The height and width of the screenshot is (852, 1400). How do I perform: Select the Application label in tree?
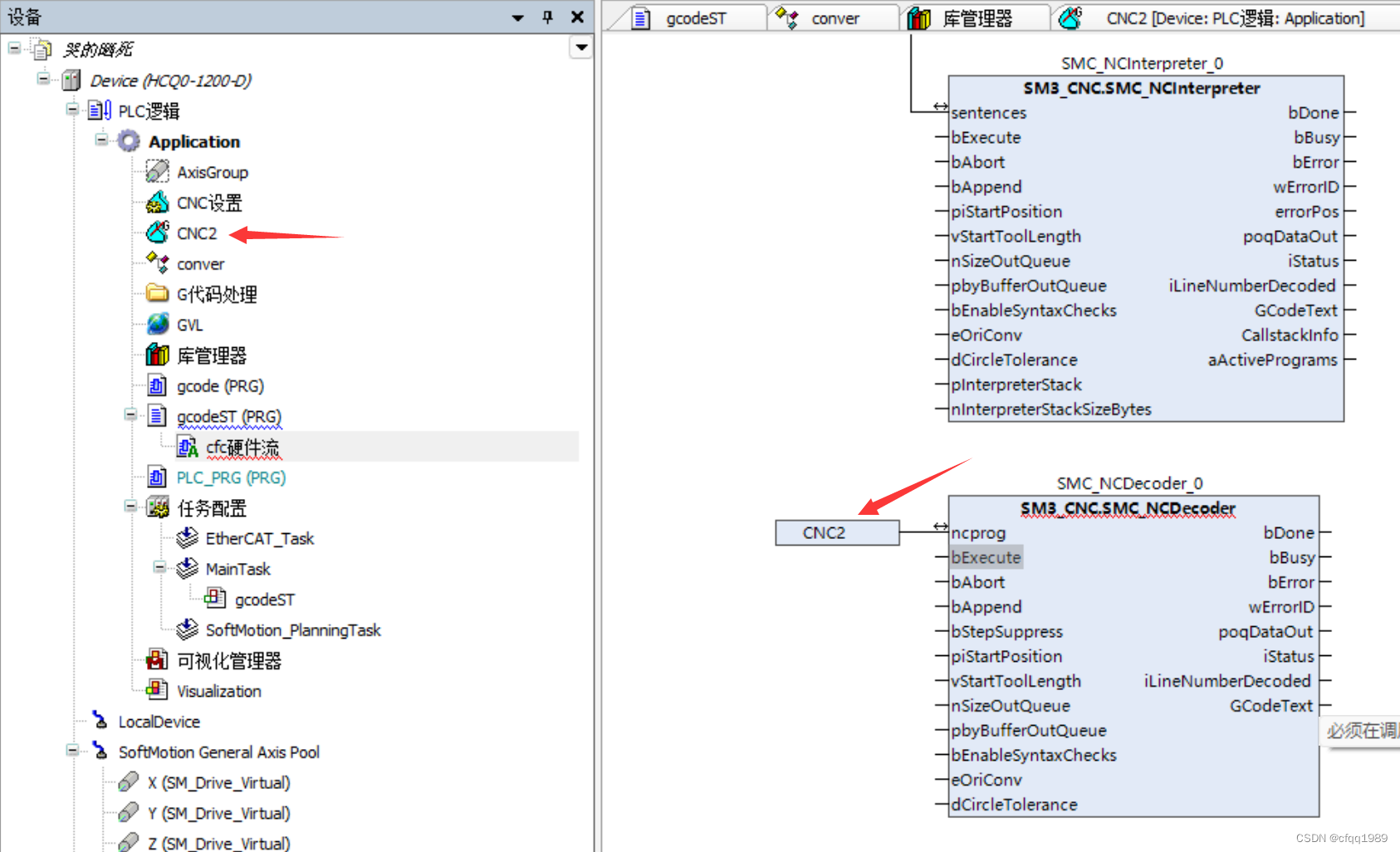[x=194, y=142]
